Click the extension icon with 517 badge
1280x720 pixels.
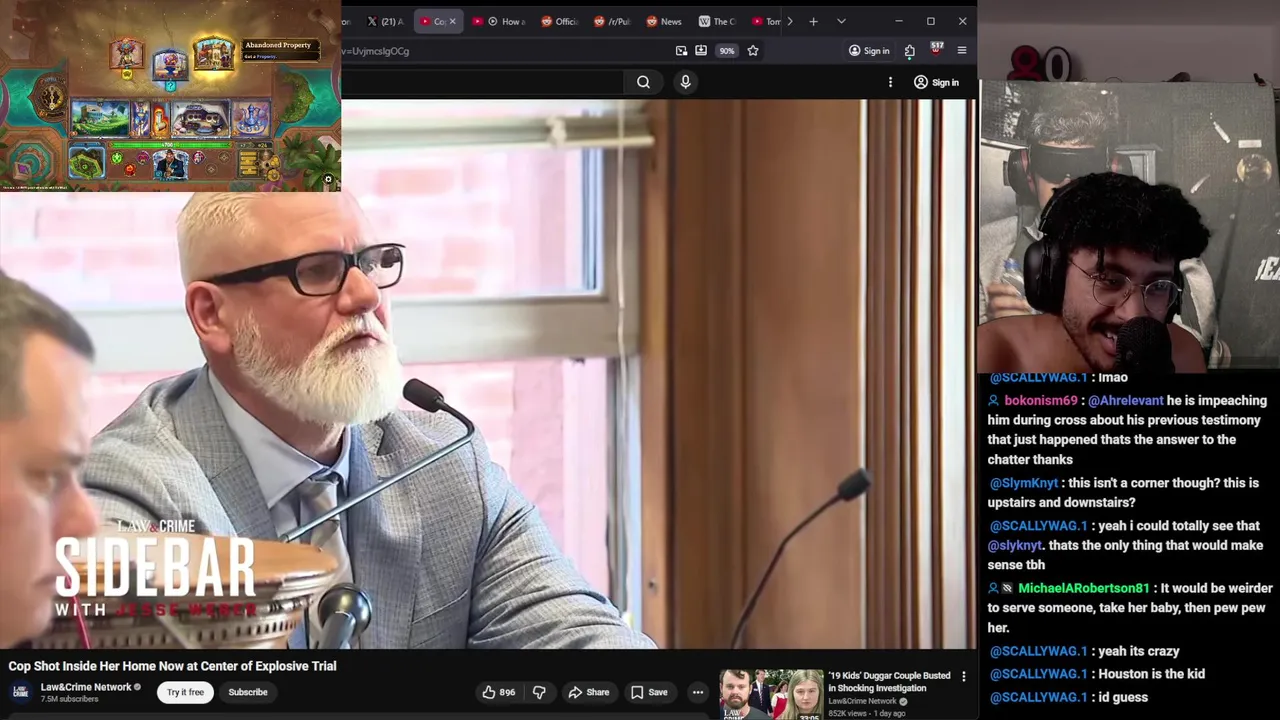(936, 49)
